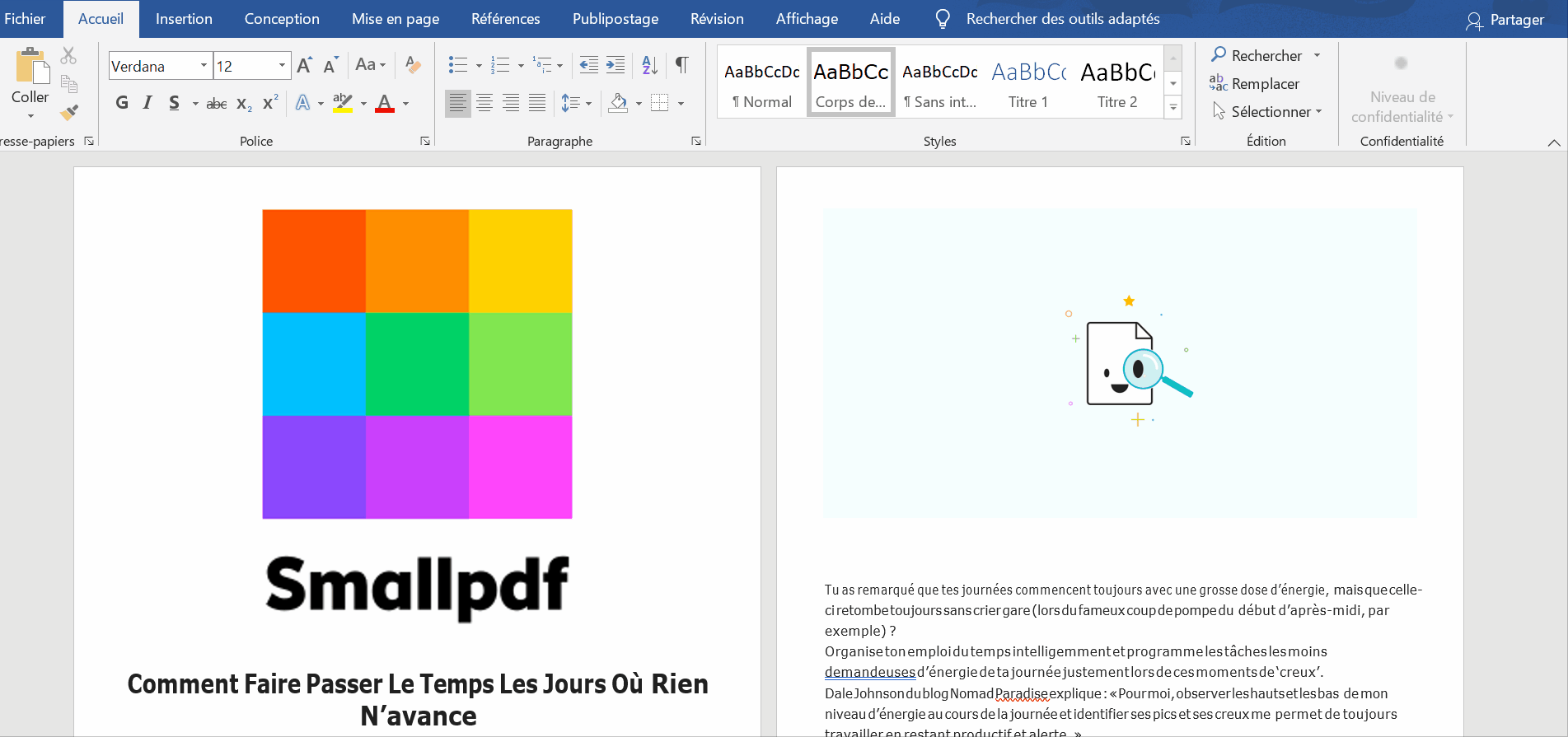Viewport: 1568px width, 737px height.
Task: Increase paragraph indent
Action: [x=615, y=65]
